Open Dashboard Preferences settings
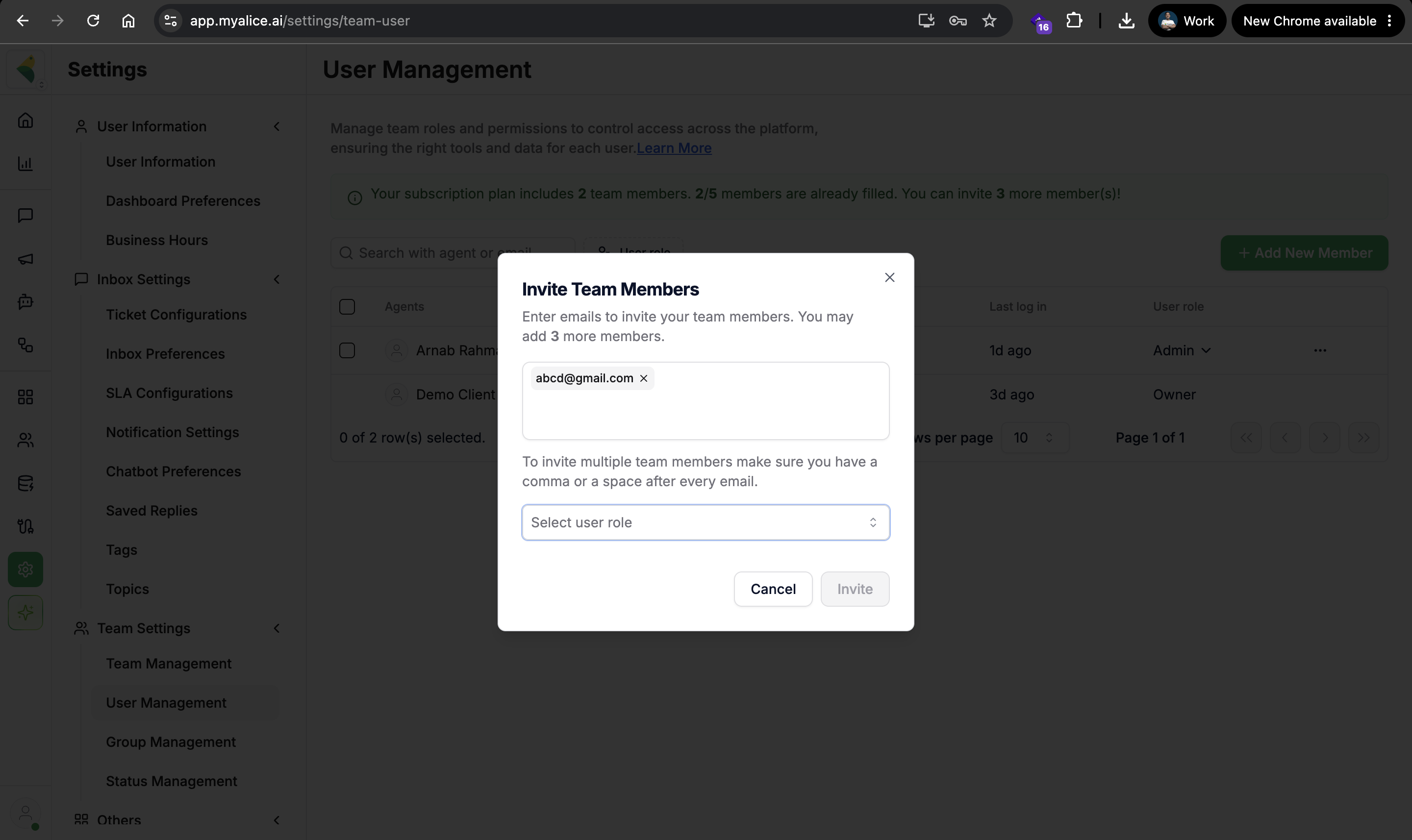This screenshot has width=1412, height=840. pyautogui.click(x=183, y=201)
